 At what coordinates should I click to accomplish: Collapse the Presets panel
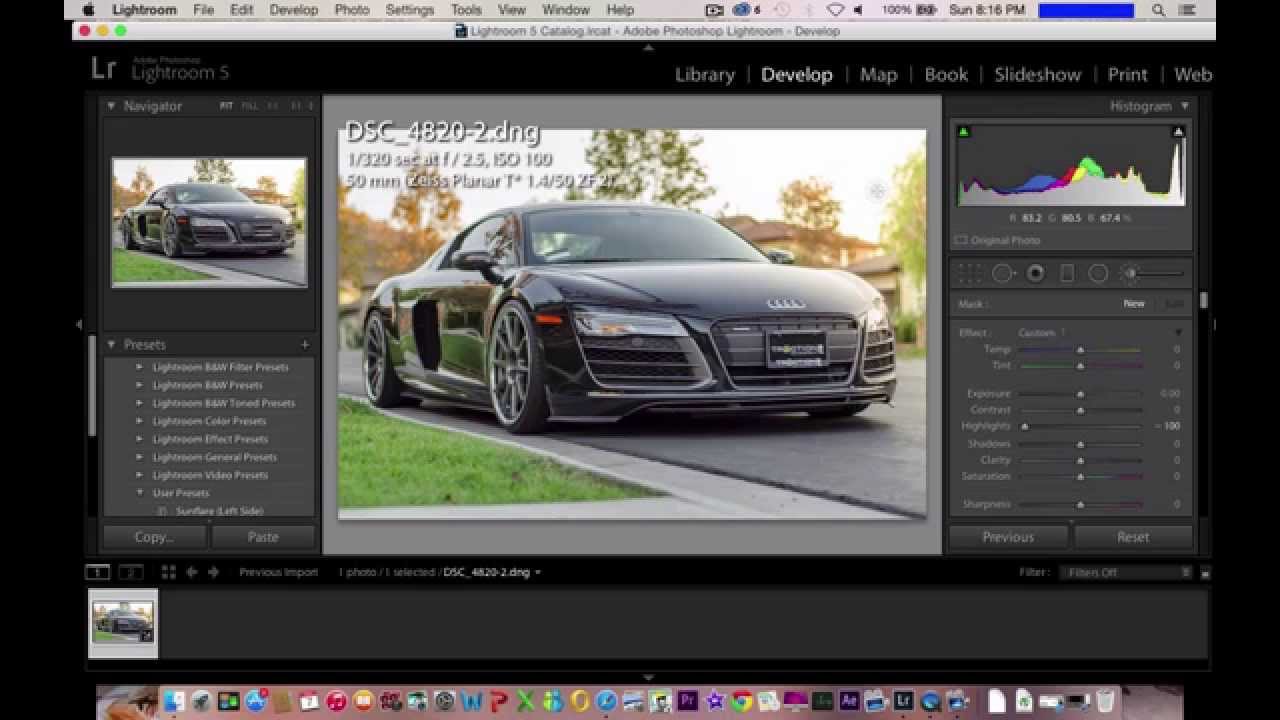pos(111,344)
